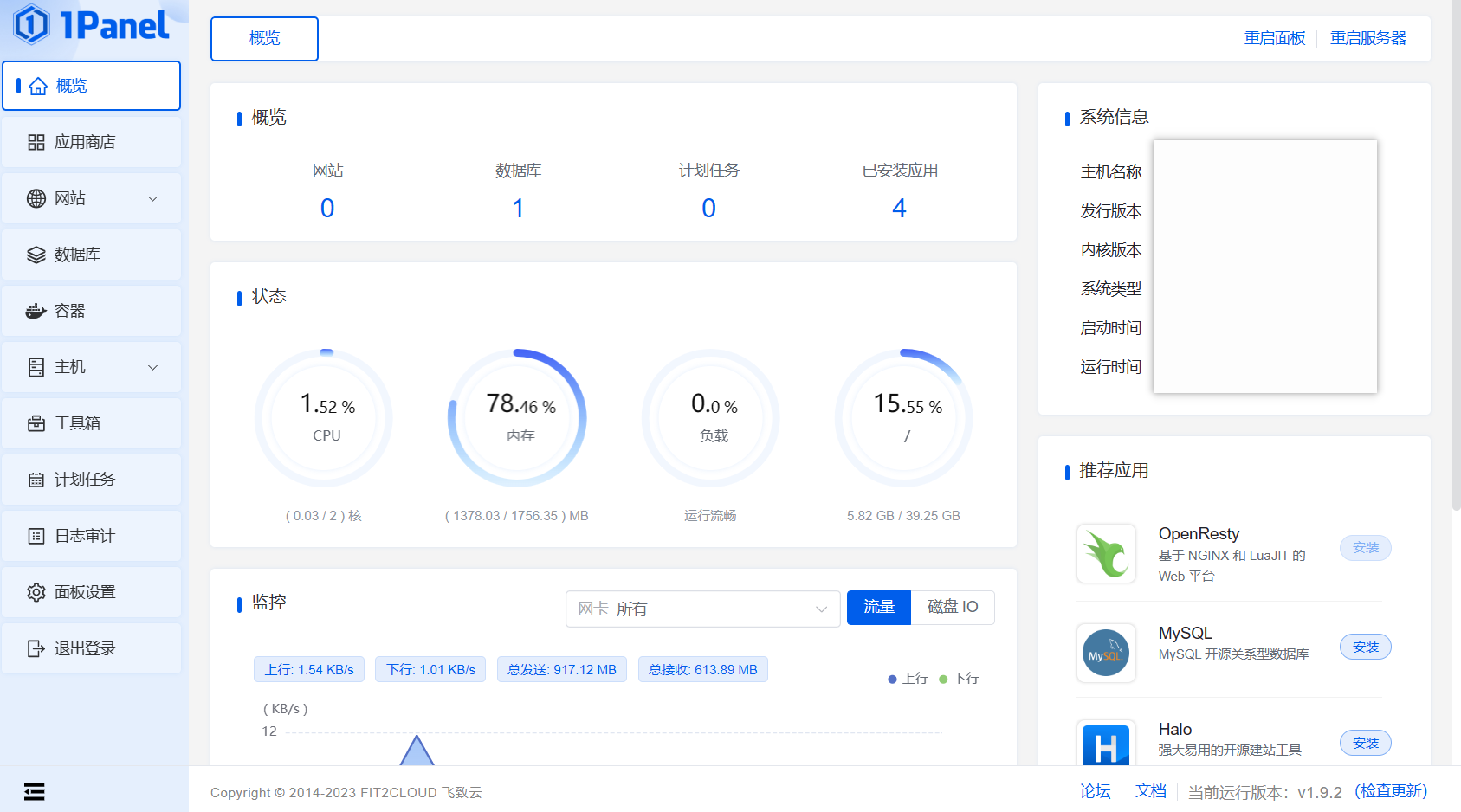This screenshot has height=812, width=1461.
Task: Click 重启服务器 restart server link
Action: click(1367, 38)
